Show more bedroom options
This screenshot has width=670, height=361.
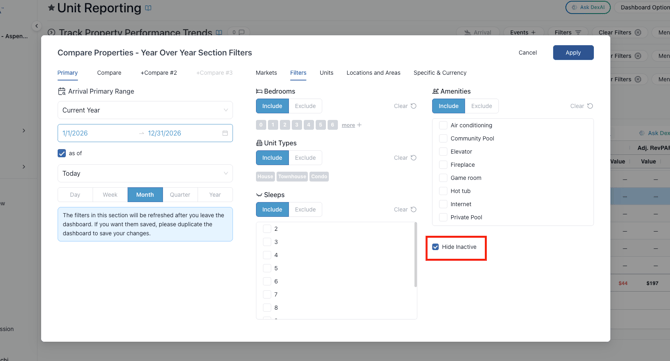point(351,125)
